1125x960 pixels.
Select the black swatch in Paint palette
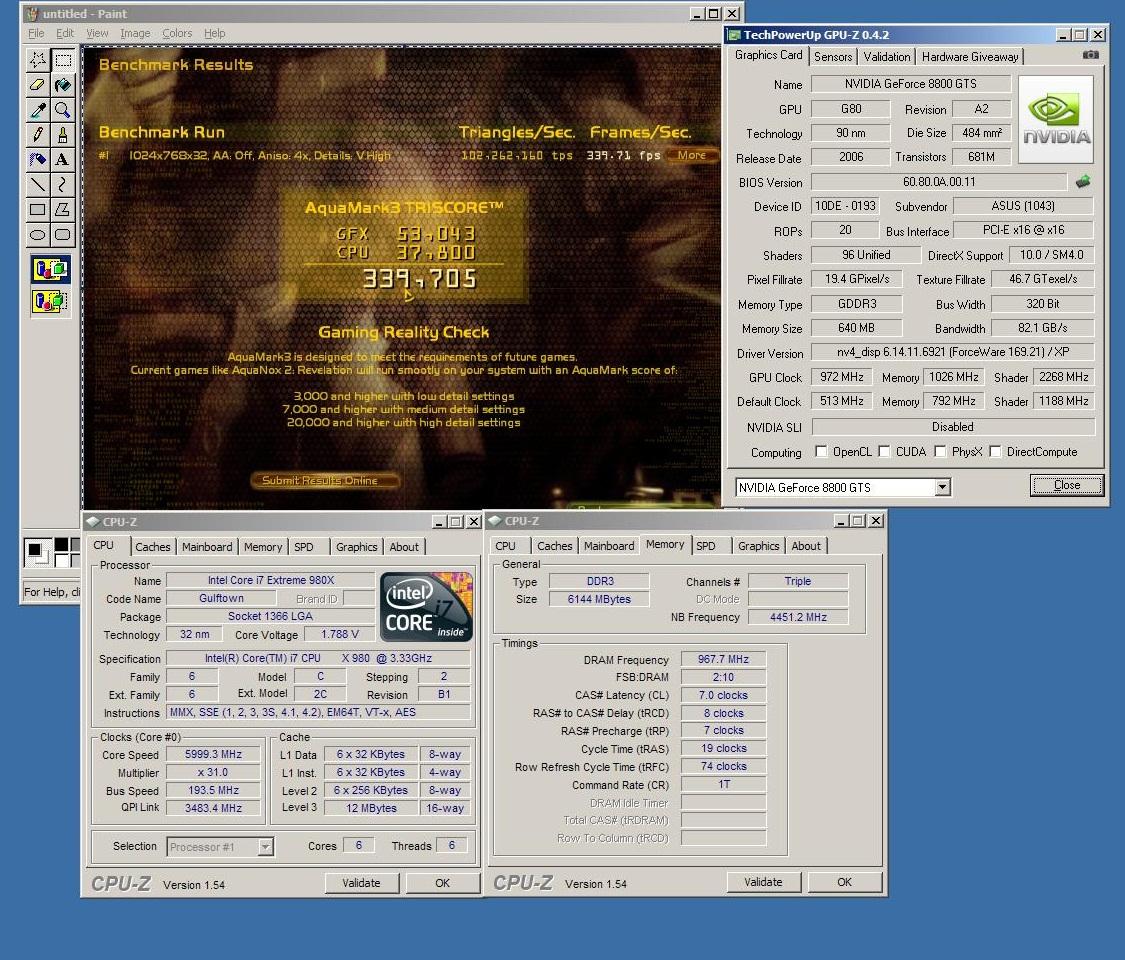[62, 545]
